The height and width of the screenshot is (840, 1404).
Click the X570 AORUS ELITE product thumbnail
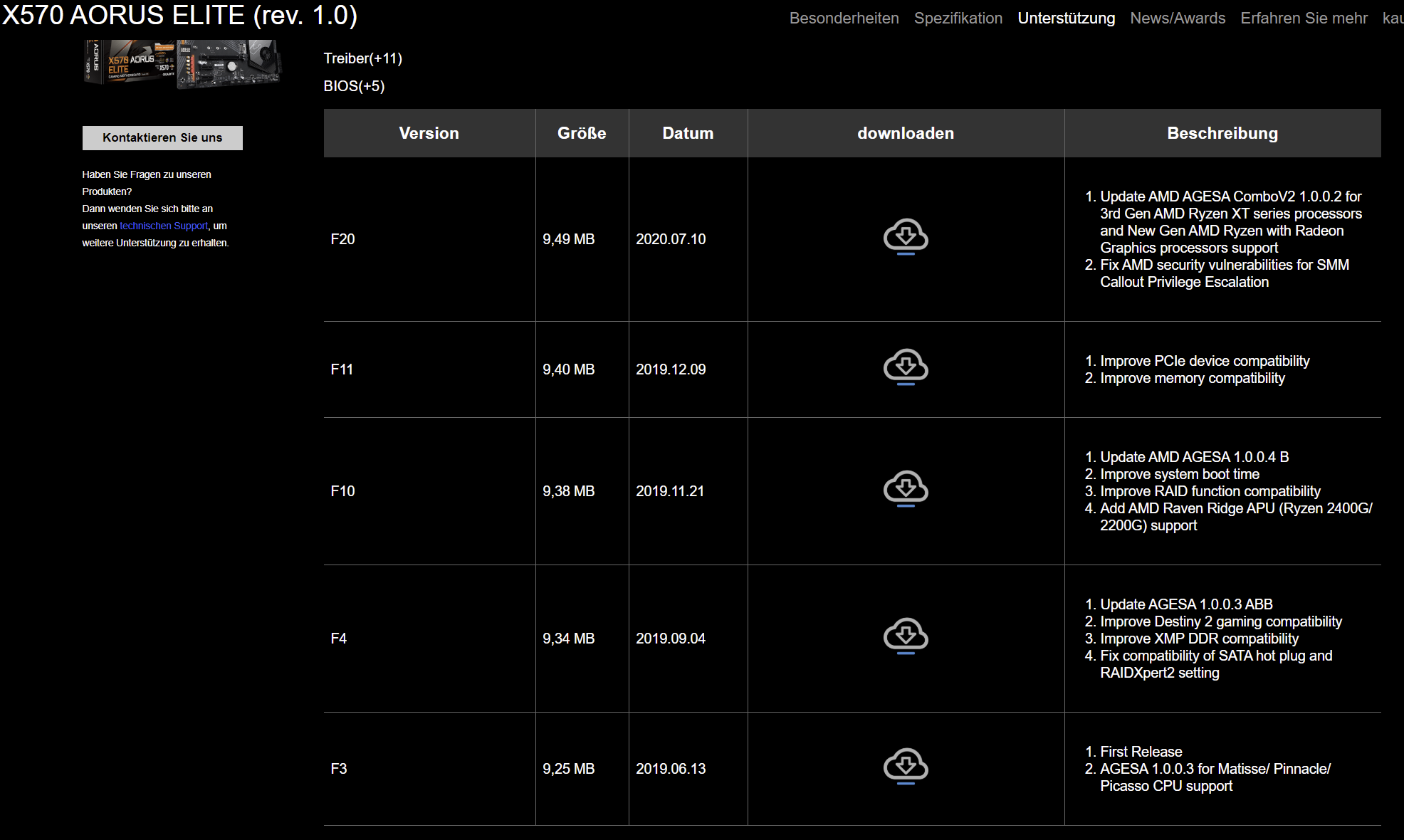(182, 63)
